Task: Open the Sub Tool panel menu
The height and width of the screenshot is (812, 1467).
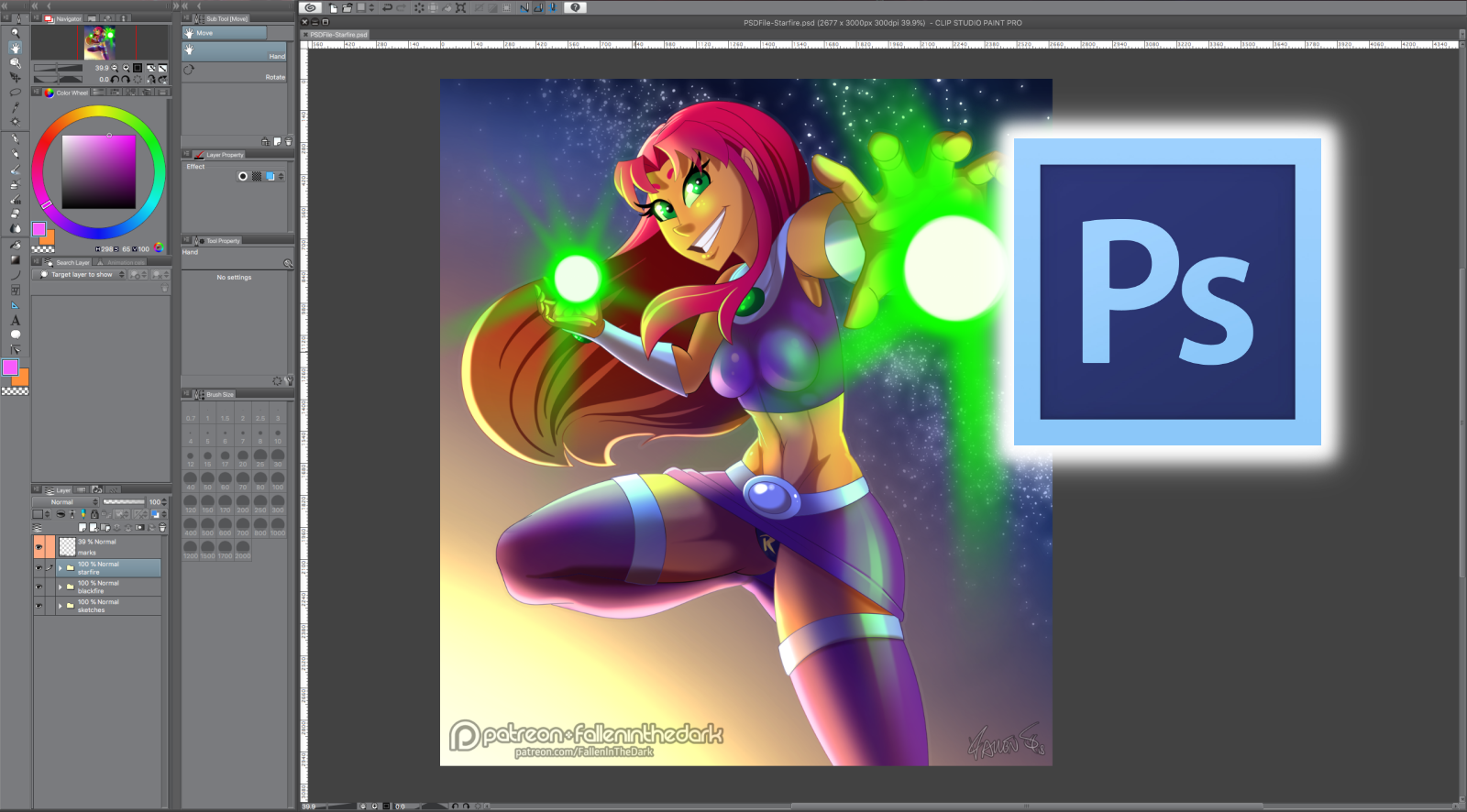Action: (x=186, y=18)
